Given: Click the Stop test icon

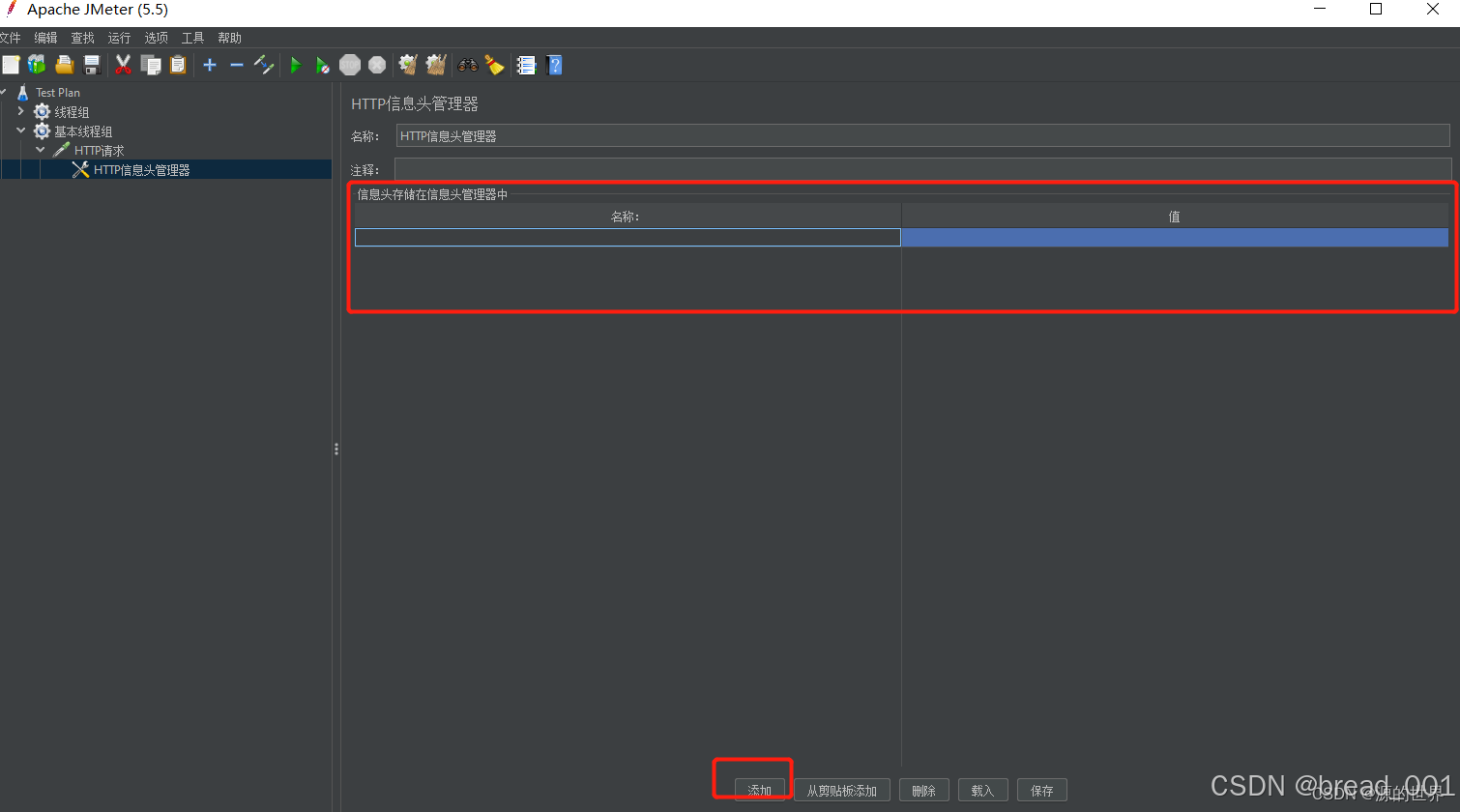Looking at the screenshot, I should click(x=349, y=65).
